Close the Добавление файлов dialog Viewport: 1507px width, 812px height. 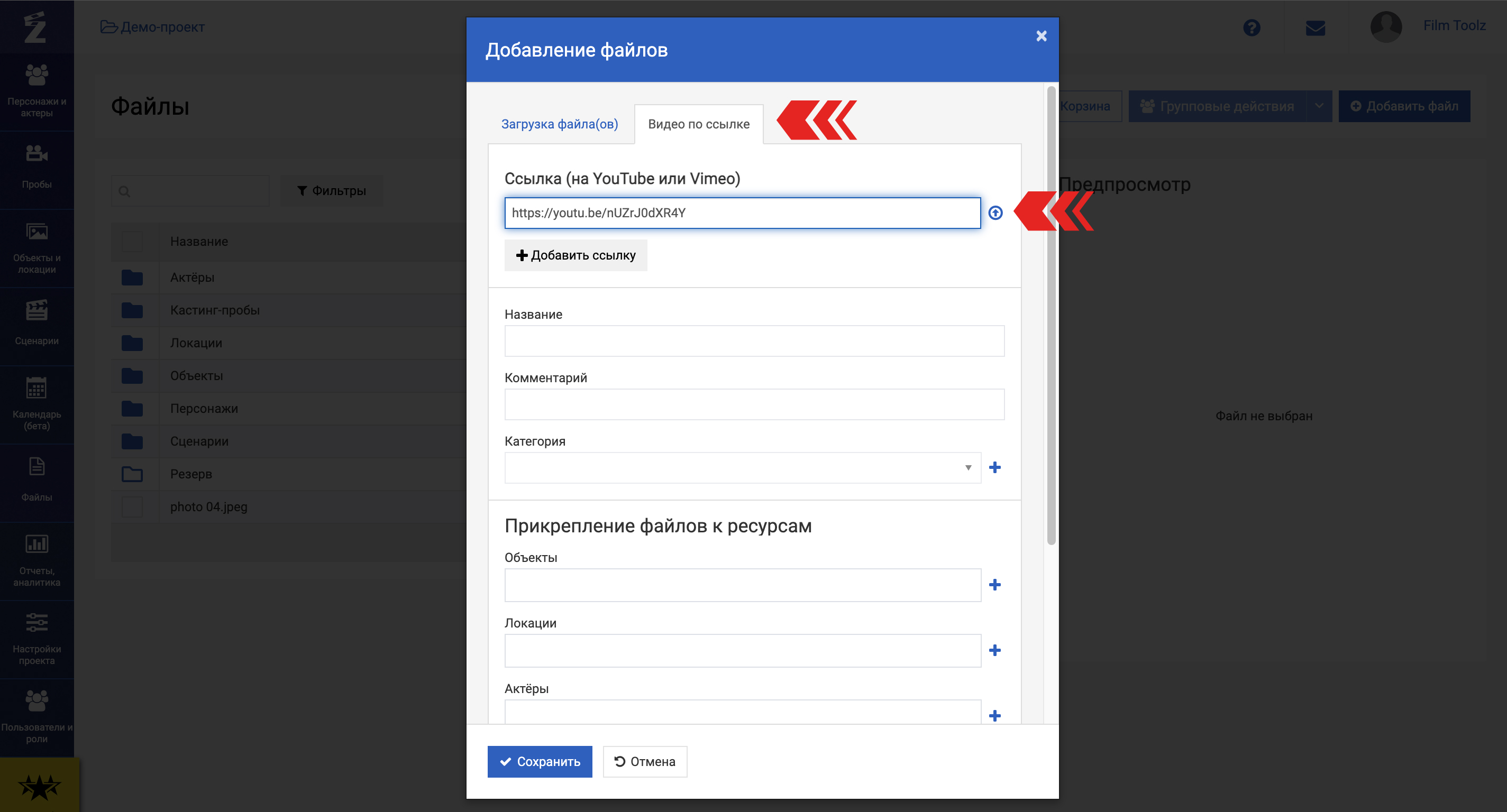tap(1042, 36)
